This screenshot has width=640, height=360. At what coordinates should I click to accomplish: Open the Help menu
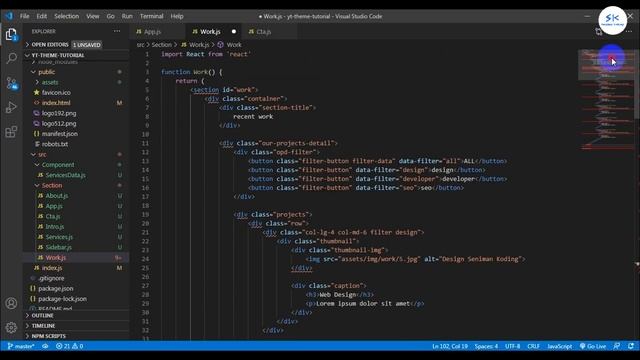(177, 16)
